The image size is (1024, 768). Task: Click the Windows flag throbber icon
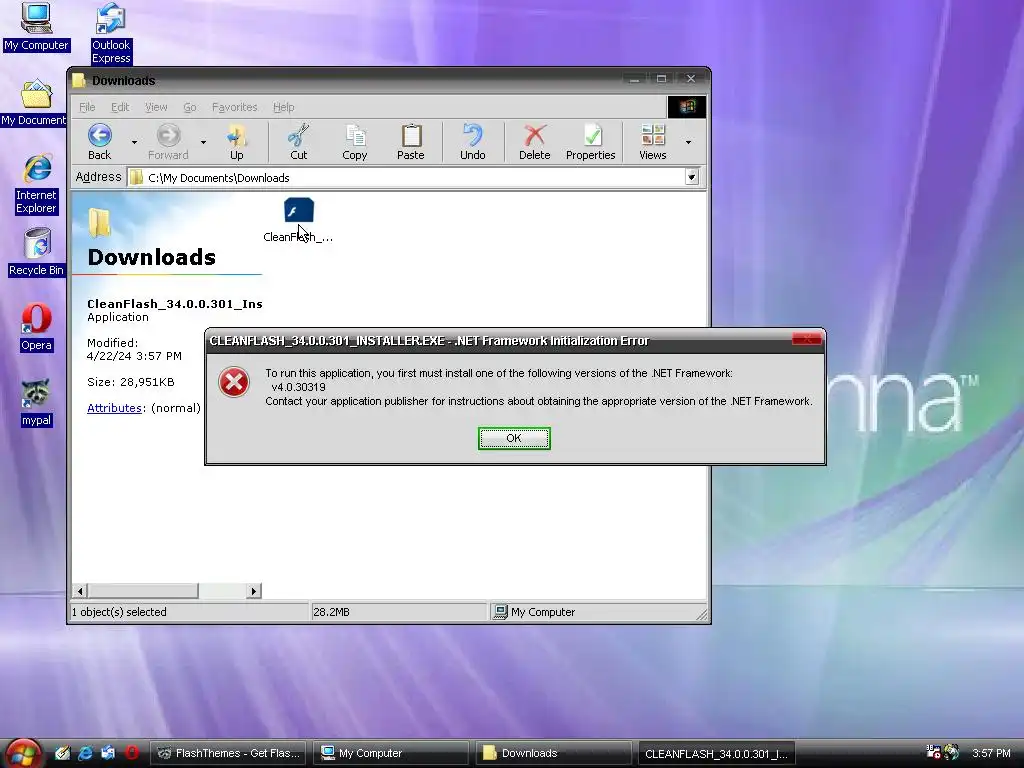pos(686,107)
